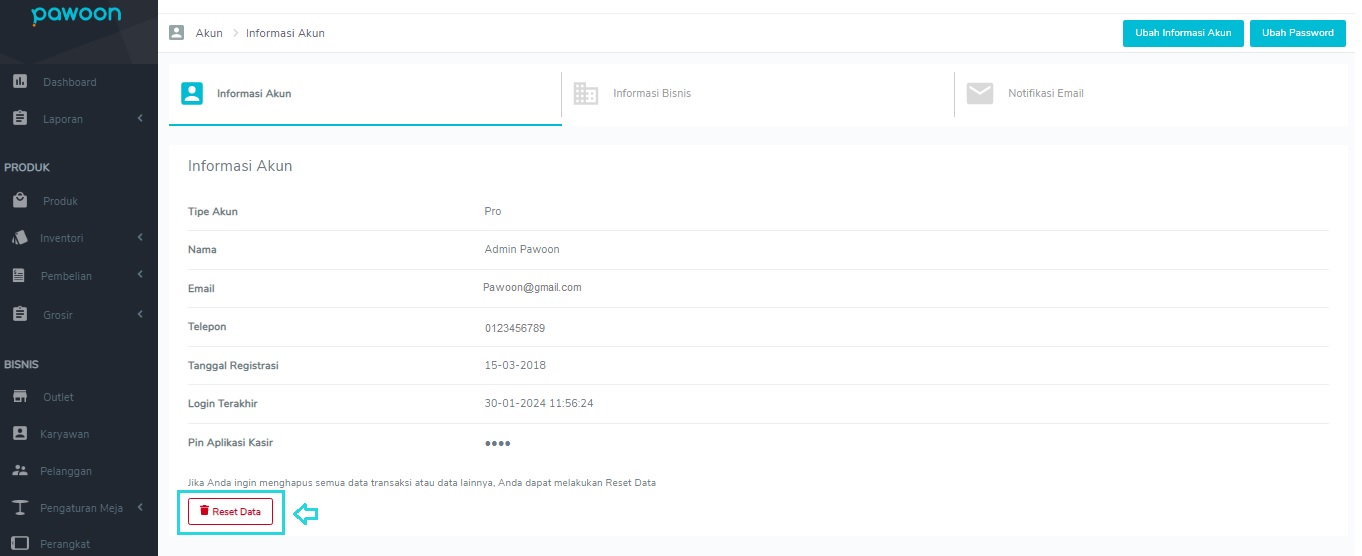Open the Dashboard menu item

[x=70, y=82]
